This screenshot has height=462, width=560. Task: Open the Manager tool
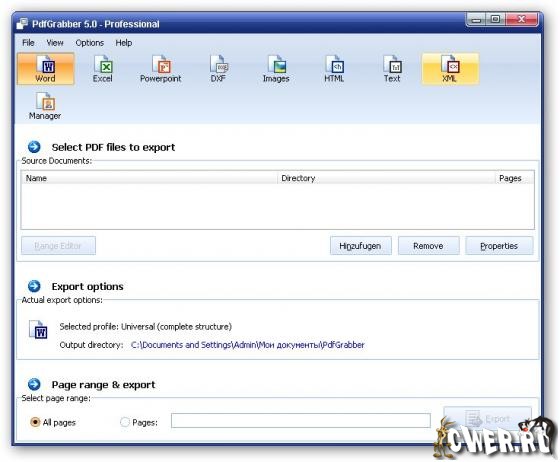click(45, 106)
